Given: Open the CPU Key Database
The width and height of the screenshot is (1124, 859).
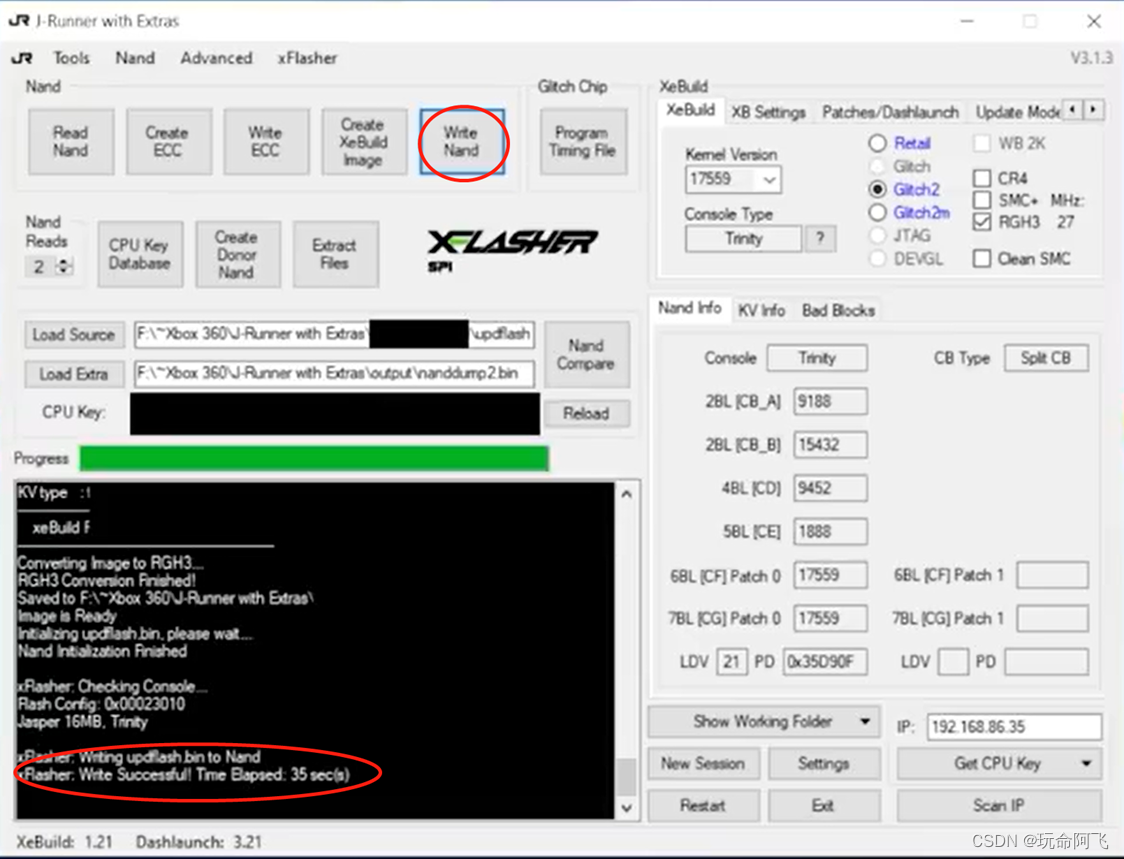Looking at the screenshot, I should coord(140,254).
